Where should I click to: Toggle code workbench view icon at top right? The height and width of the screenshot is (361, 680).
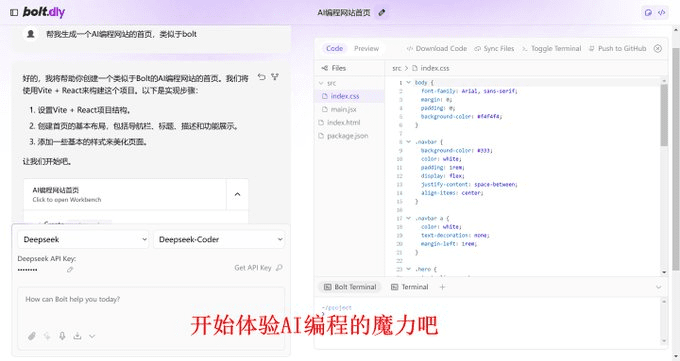661,13
